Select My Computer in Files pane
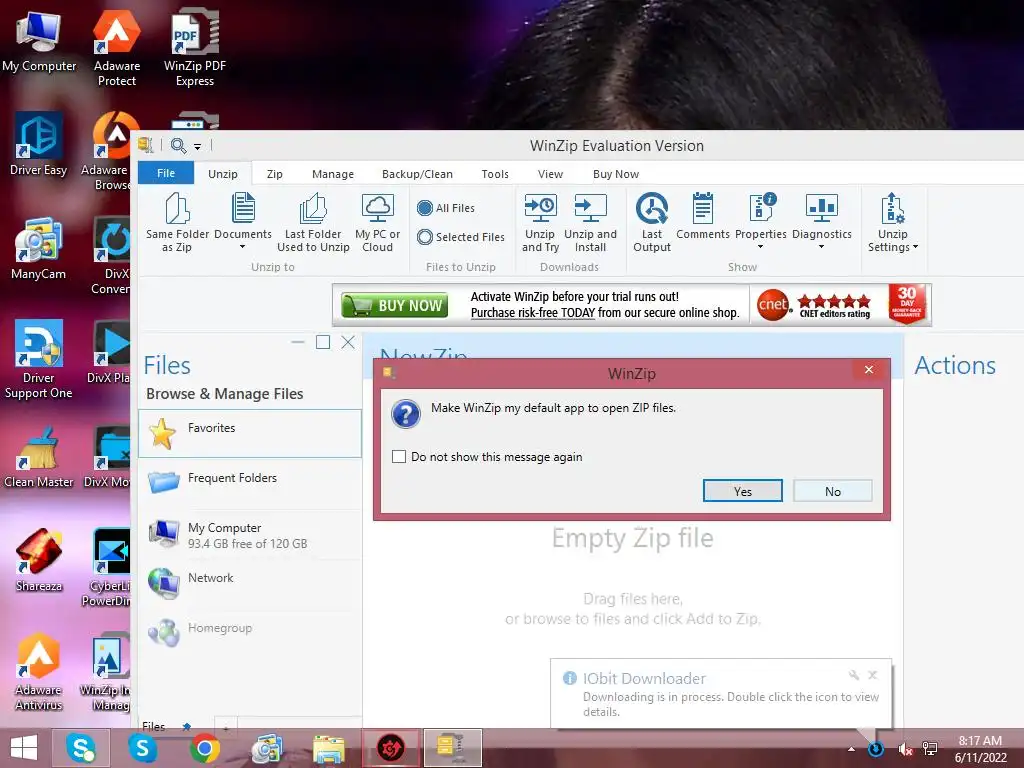Image resolution: width=1024 pixels, height=768 pixels. click(249, 534)
